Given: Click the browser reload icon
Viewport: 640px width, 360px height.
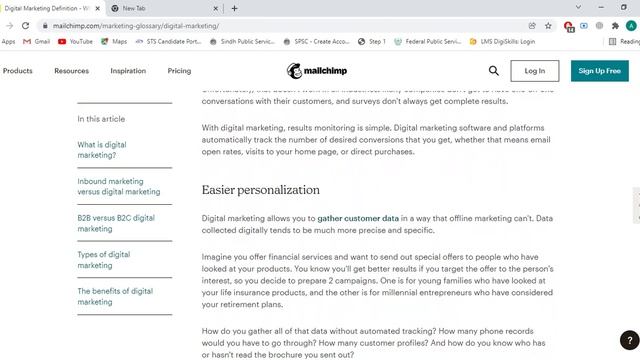Looking at the screenshot, I should [25, 26].
